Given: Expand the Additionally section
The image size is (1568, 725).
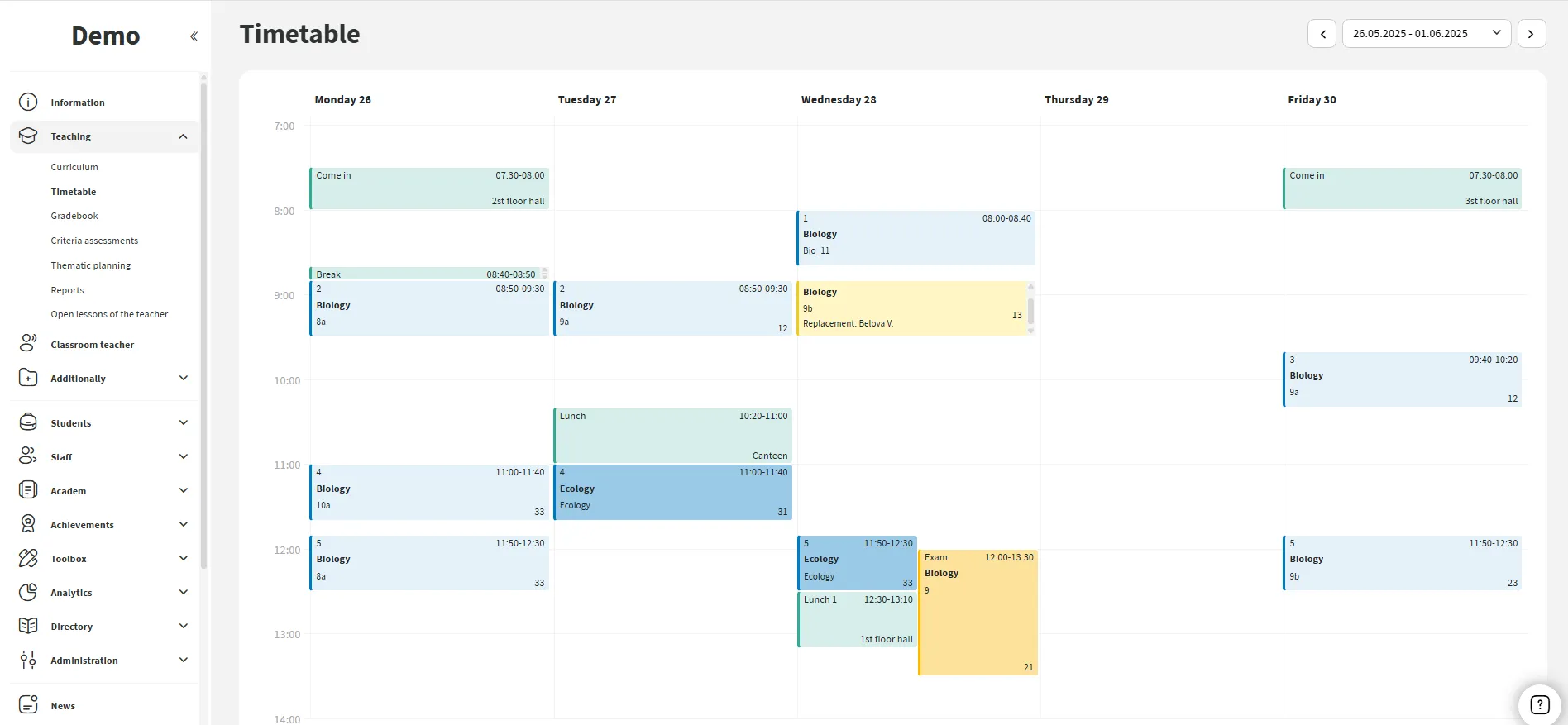Looking at the screenshot, I should (183, 378).
